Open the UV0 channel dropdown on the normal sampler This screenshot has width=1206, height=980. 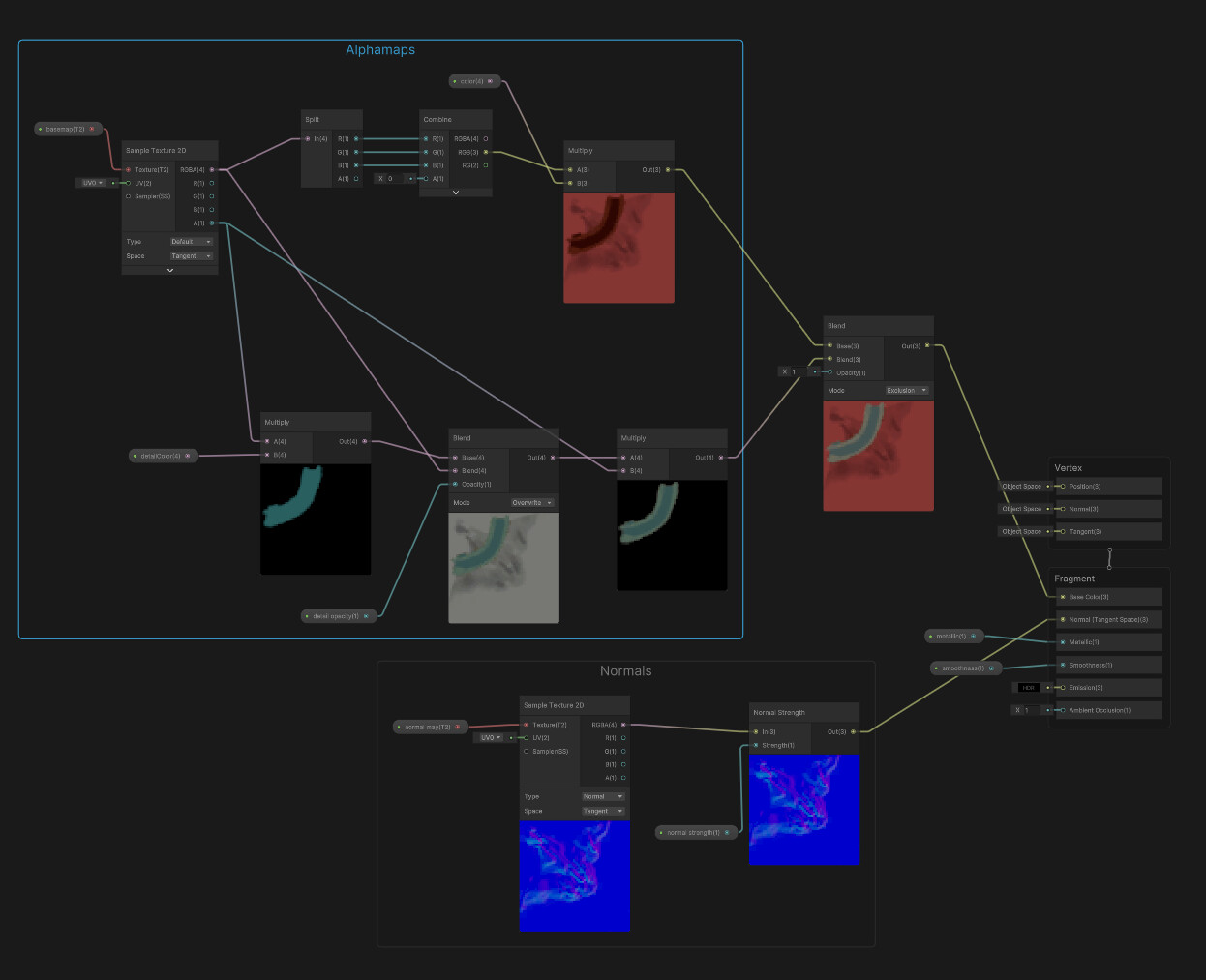click(x=491, y=737)
